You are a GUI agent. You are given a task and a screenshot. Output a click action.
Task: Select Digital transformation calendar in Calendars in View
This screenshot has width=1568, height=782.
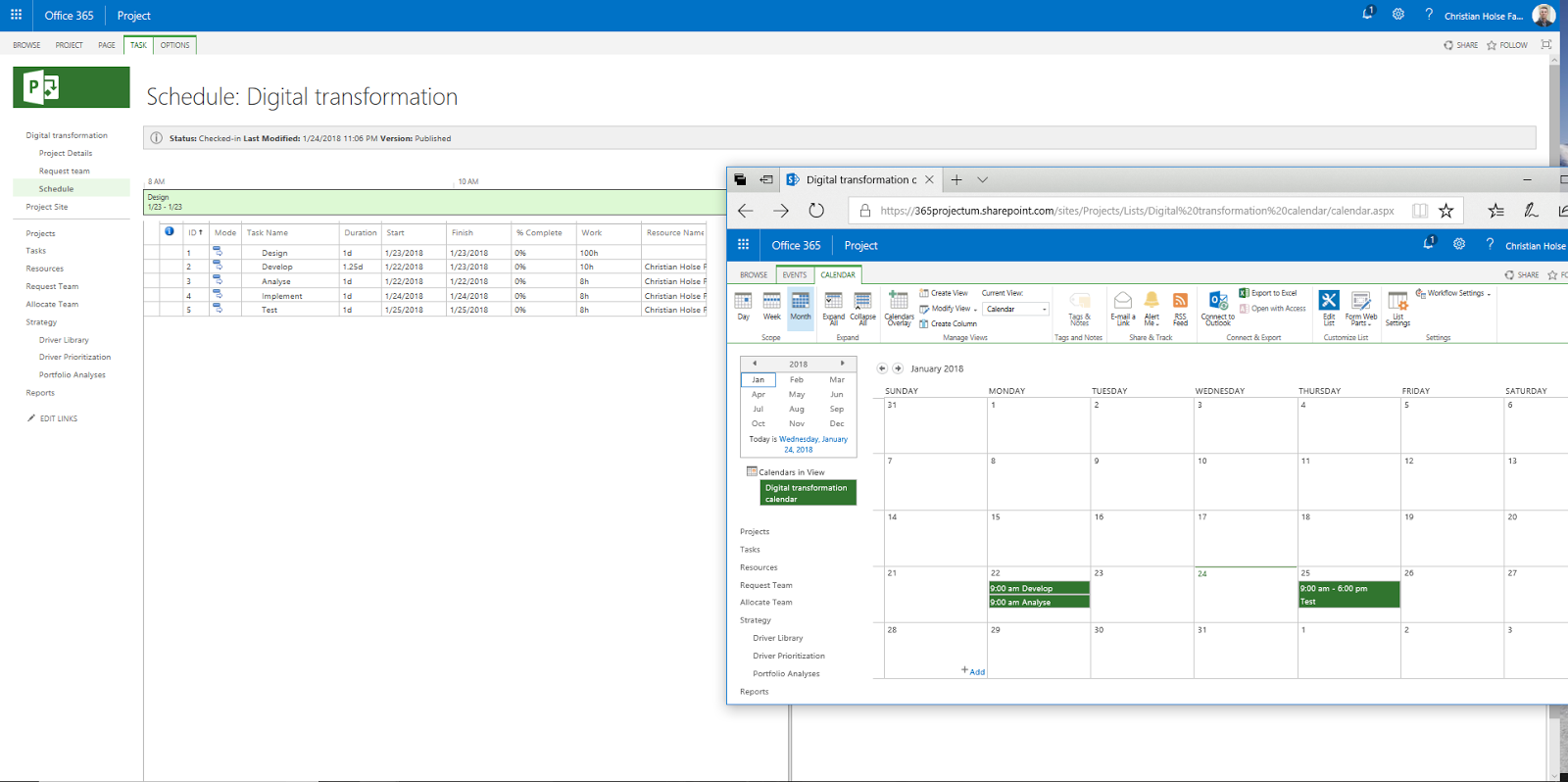pos(808,493)
